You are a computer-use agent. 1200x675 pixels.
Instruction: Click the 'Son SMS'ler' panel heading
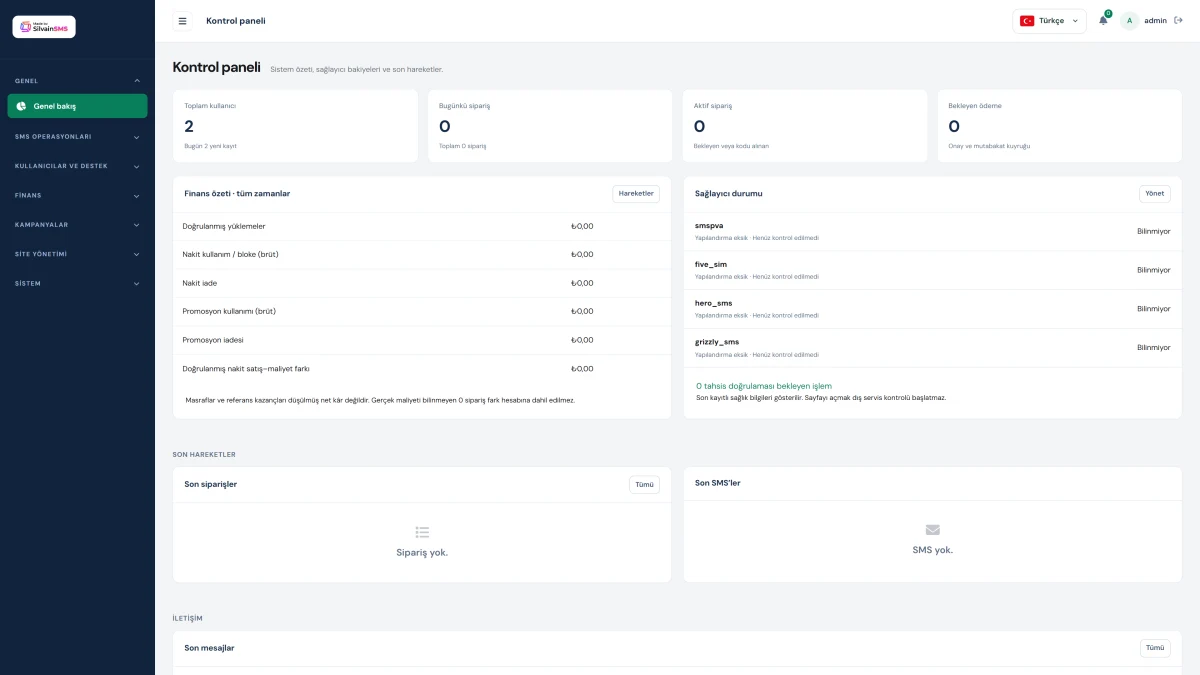coord(718,483)
